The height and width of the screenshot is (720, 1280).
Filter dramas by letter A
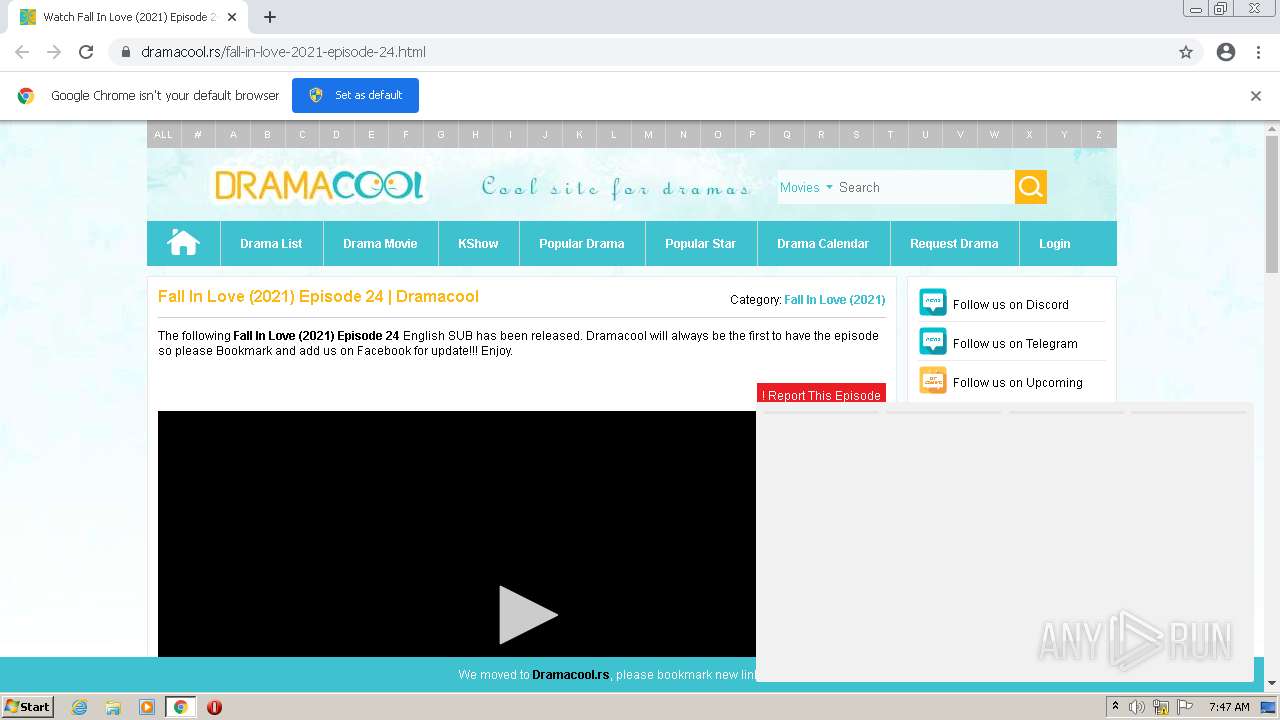pyautogui.click(x=233, y=134)
